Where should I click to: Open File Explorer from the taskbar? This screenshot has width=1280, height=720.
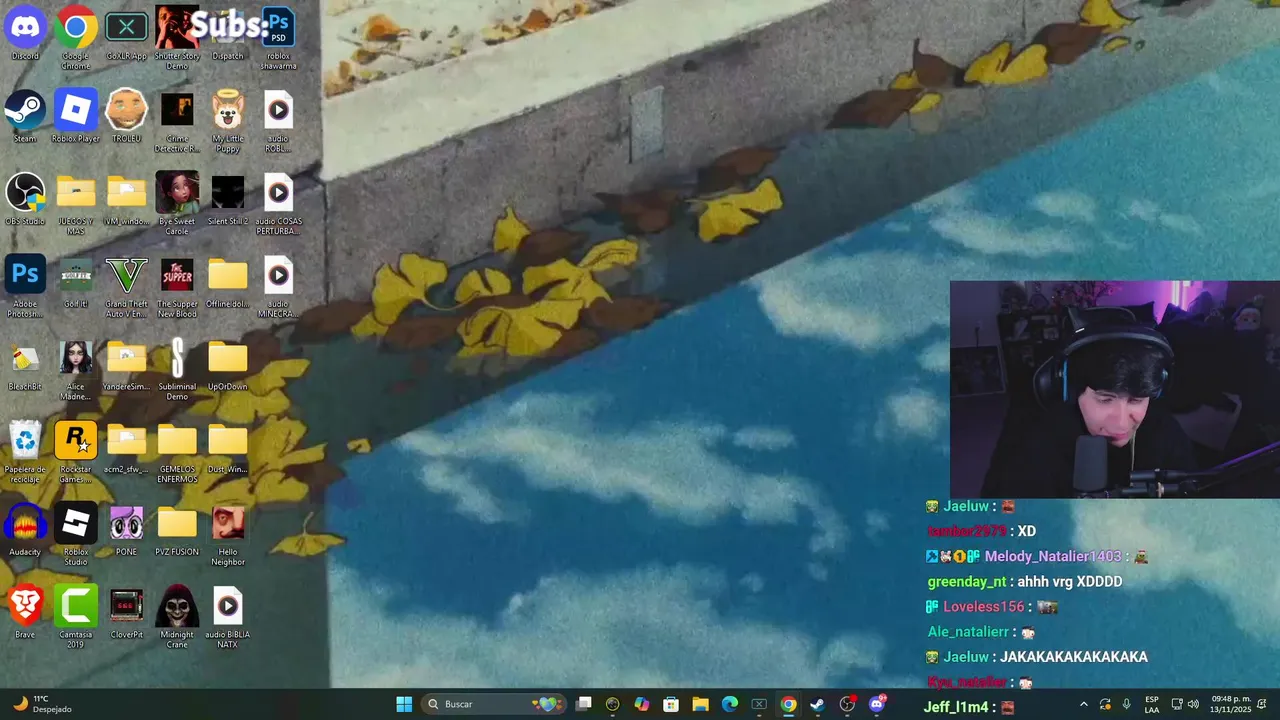point(700,704)
